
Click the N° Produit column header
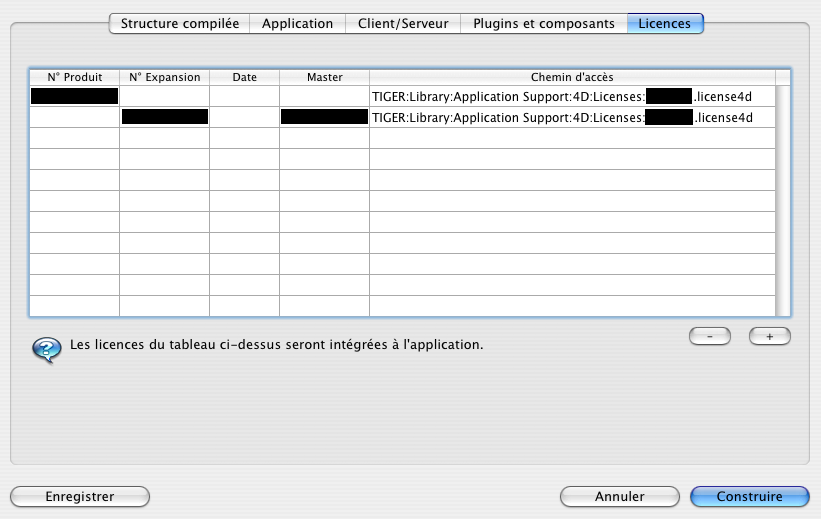click(75, 77)
